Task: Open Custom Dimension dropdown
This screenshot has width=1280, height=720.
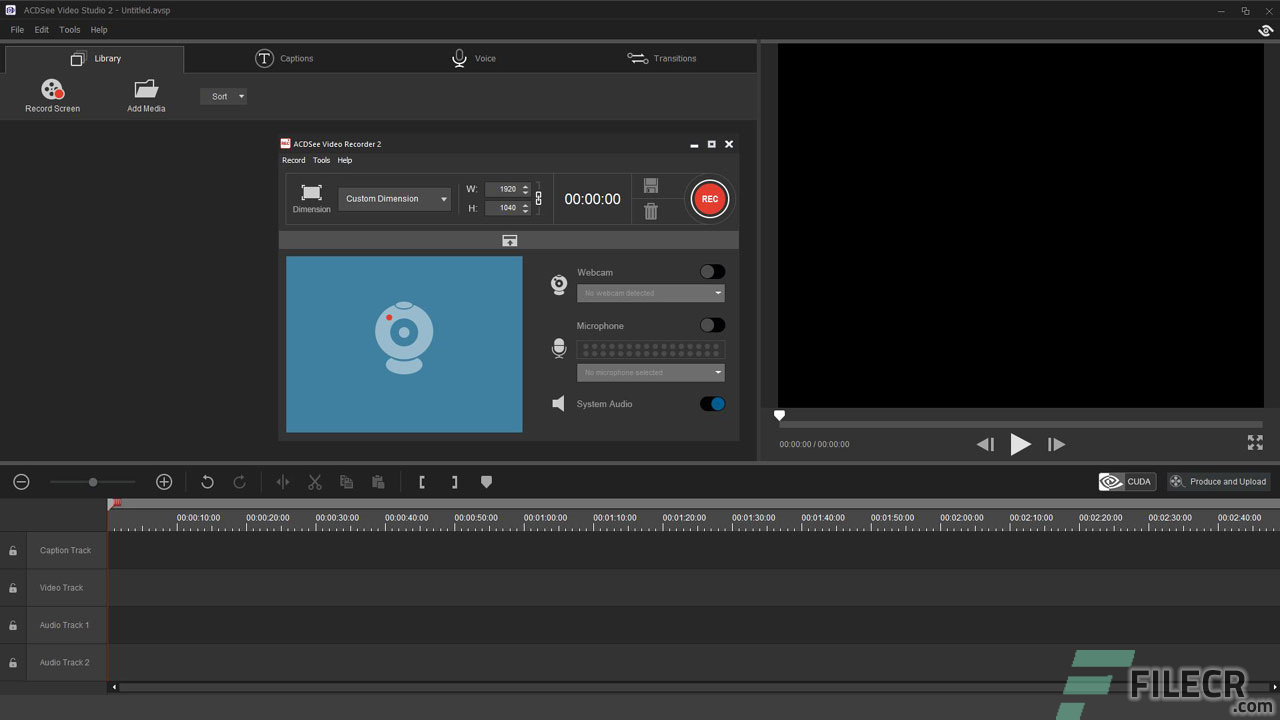Action: point(395,199)
